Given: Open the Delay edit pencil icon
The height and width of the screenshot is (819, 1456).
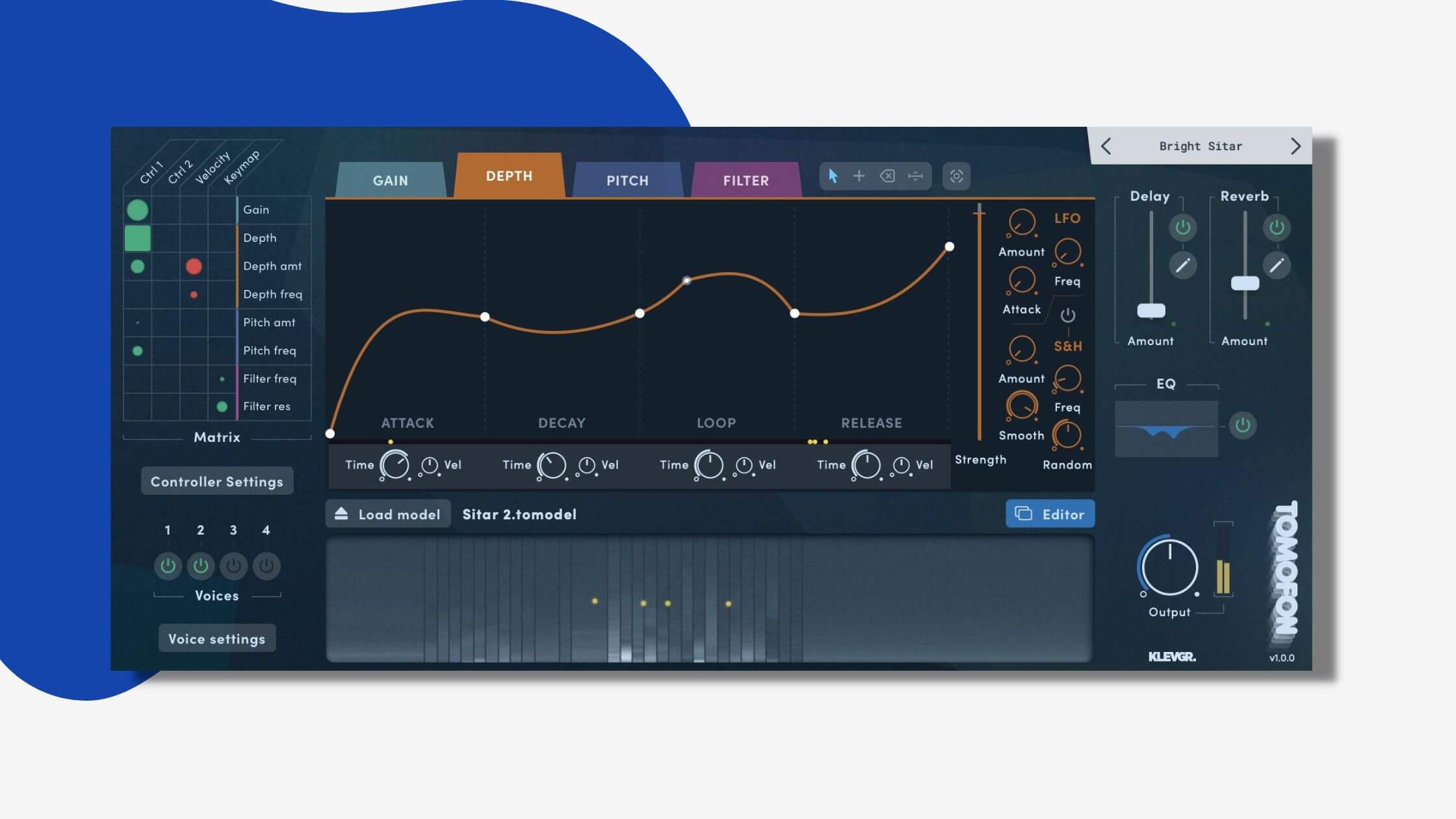Looking at the screenshot, I should click(x=1182, y=265).
